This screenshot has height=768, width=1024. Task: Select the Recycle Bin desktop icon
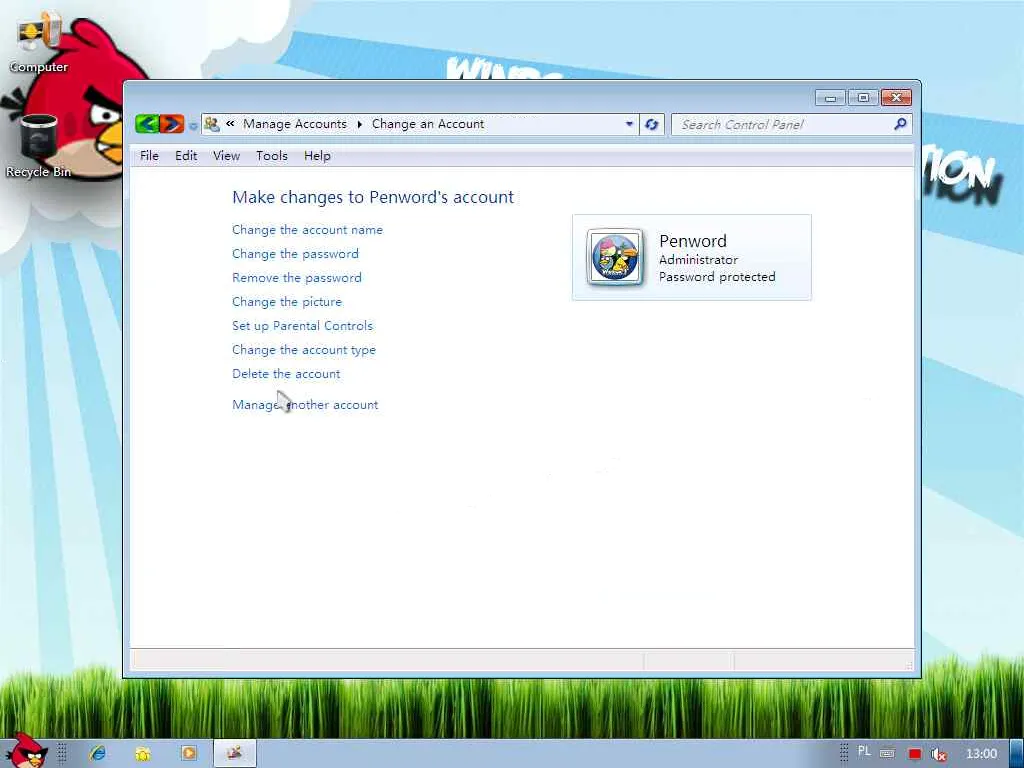pos(38,146)
